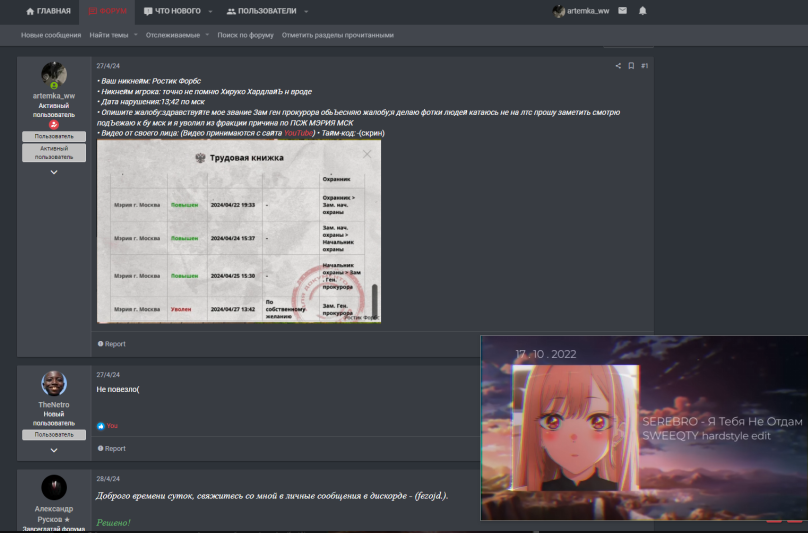Click TheNetro's Пользователь badge
This screenshot has width=808, height=533.
coord(54,435)
